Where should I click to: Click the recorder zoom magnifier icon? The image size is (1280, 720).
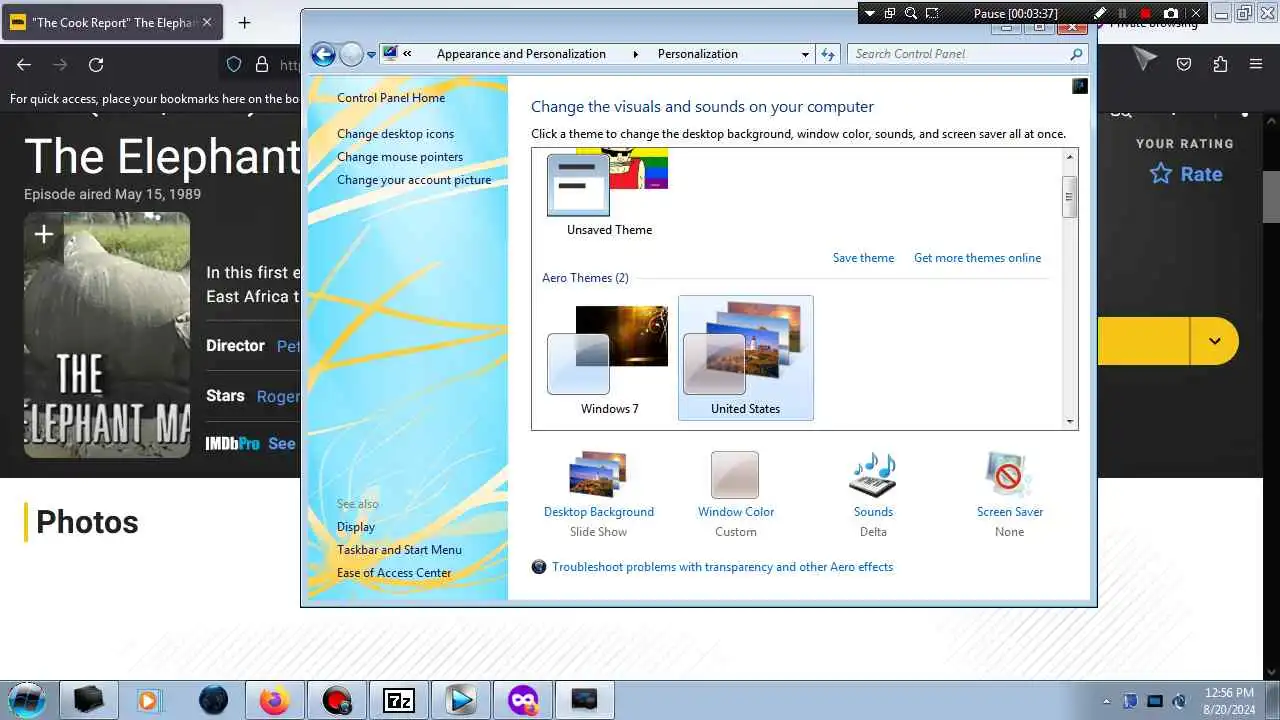[x=911, y=13]
